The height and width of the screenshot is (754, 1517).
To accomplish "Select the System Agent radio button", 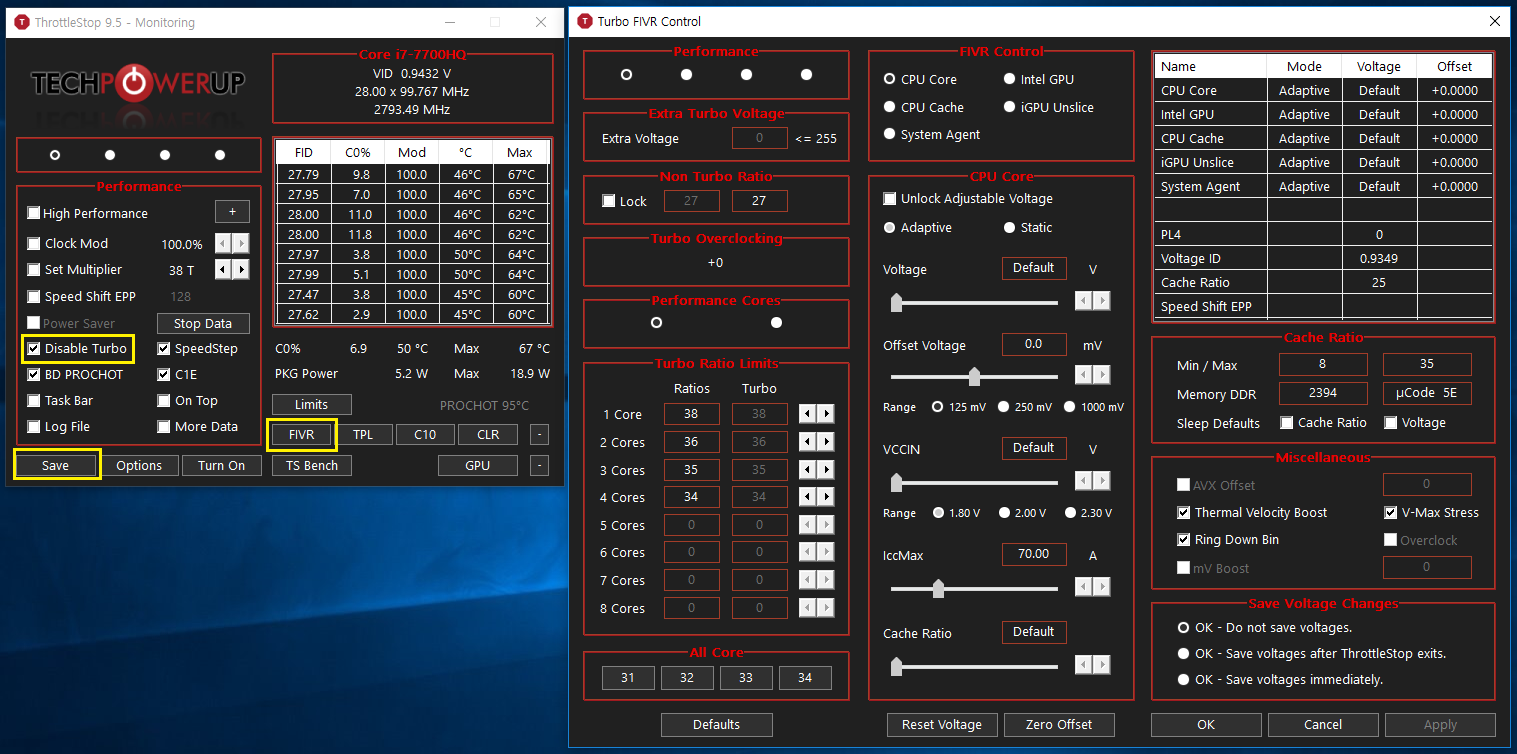I will [x=889, y=134].
